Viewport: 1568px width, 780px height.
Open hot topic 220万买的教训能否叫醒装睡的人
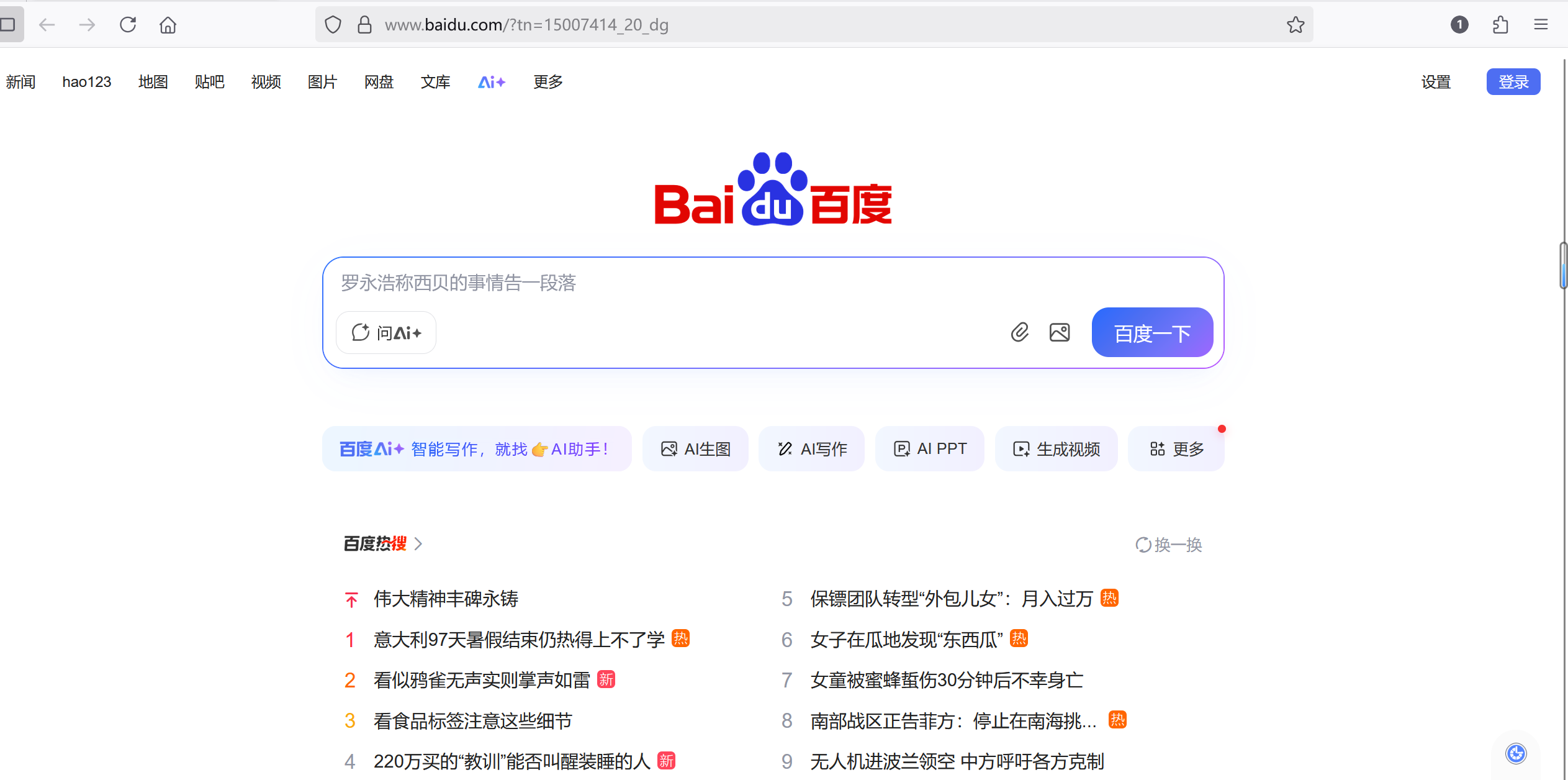pyautogui.click(x=512, y=761)
